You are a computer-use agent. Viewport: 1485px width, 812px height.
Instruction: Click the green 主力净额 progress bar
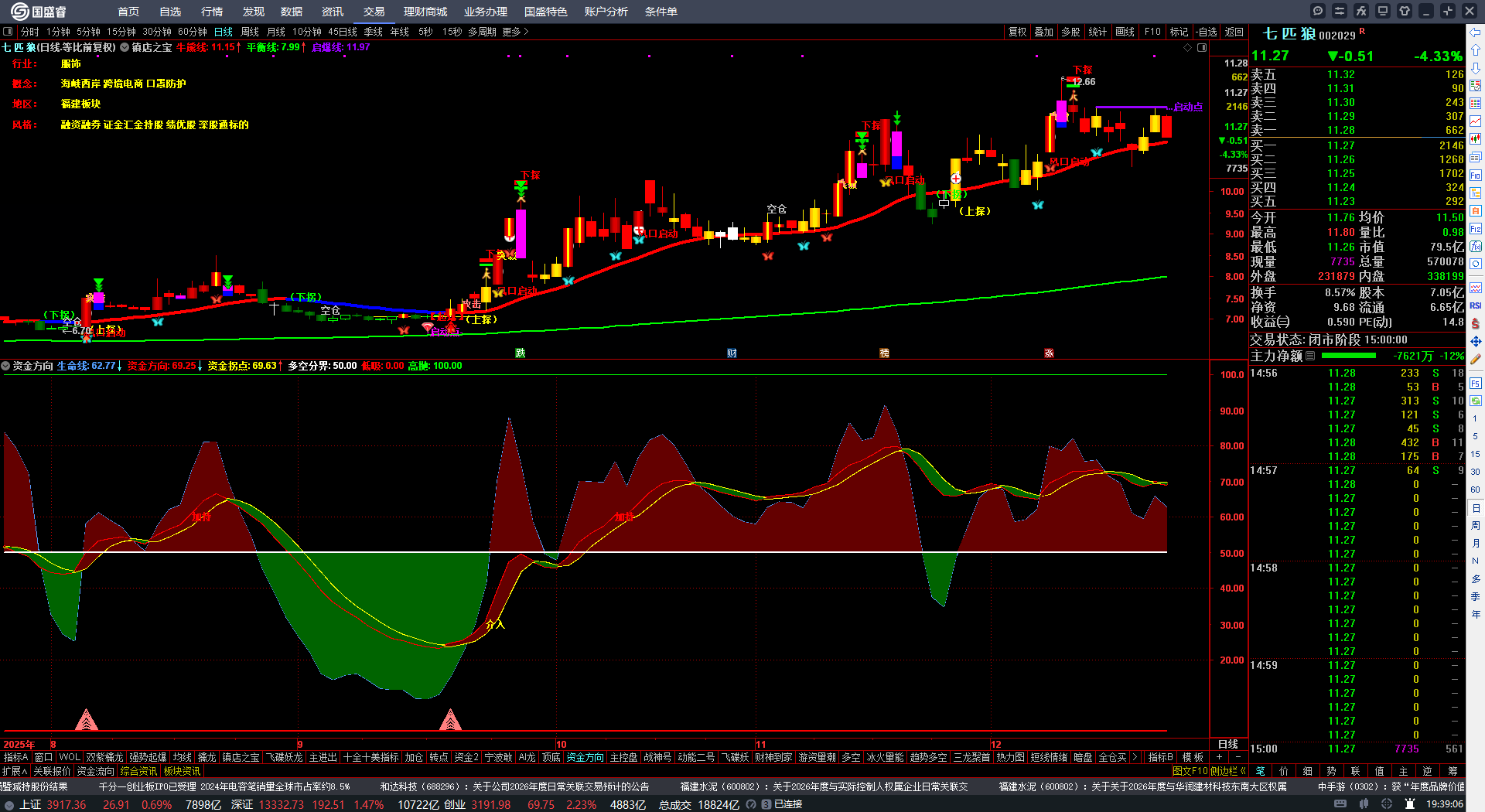[1349, 356]
